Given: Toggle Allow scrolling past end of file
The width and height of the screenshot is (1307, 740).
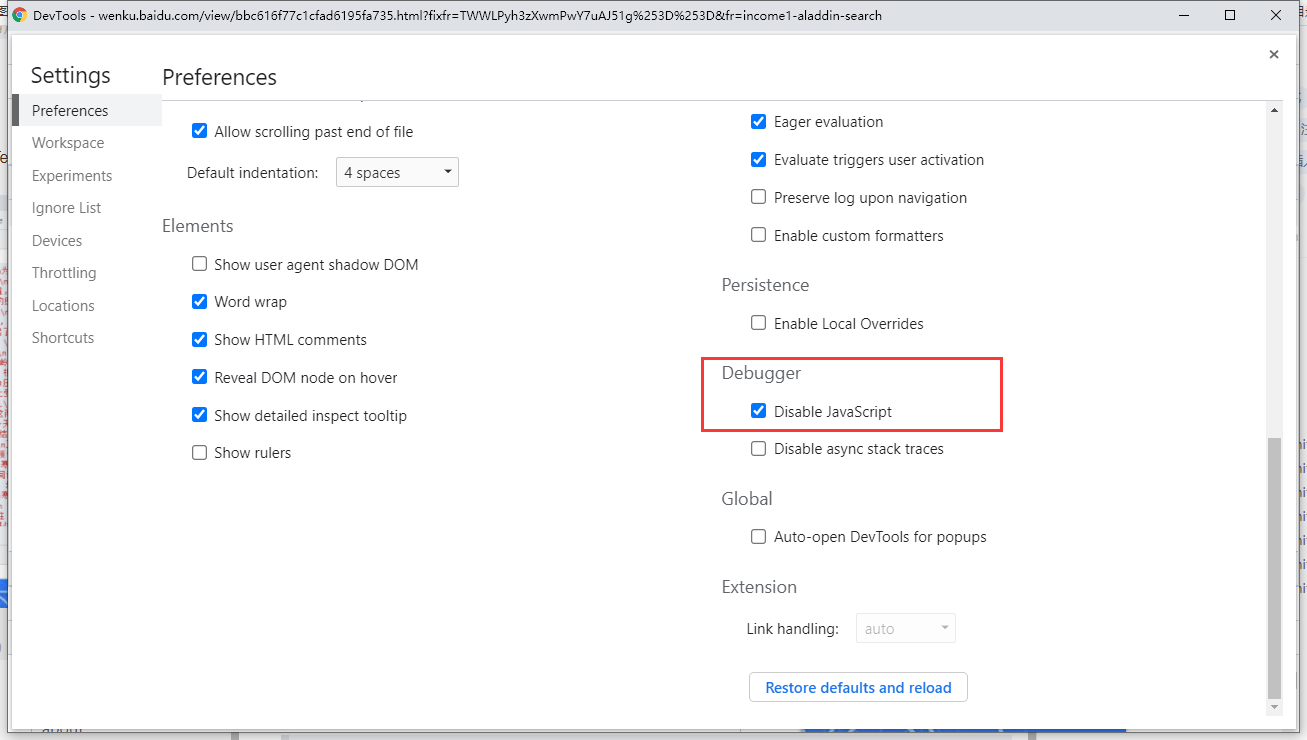Looking at the screenshot, I should tap(199, 131).
